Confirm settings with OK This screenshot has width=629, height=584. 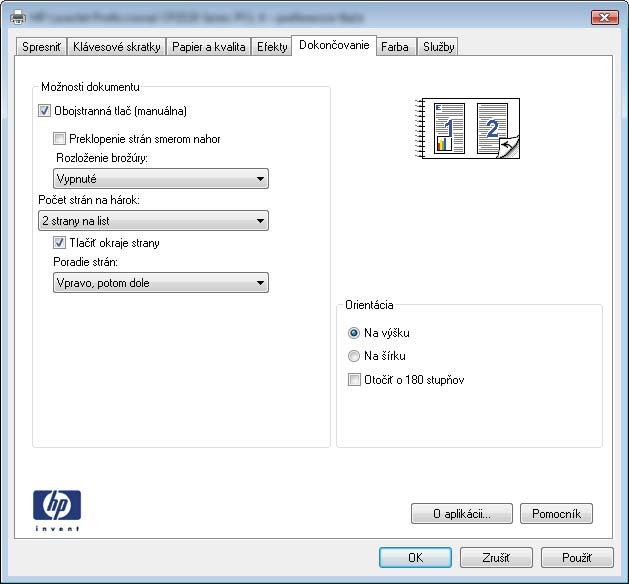(415, 558)
